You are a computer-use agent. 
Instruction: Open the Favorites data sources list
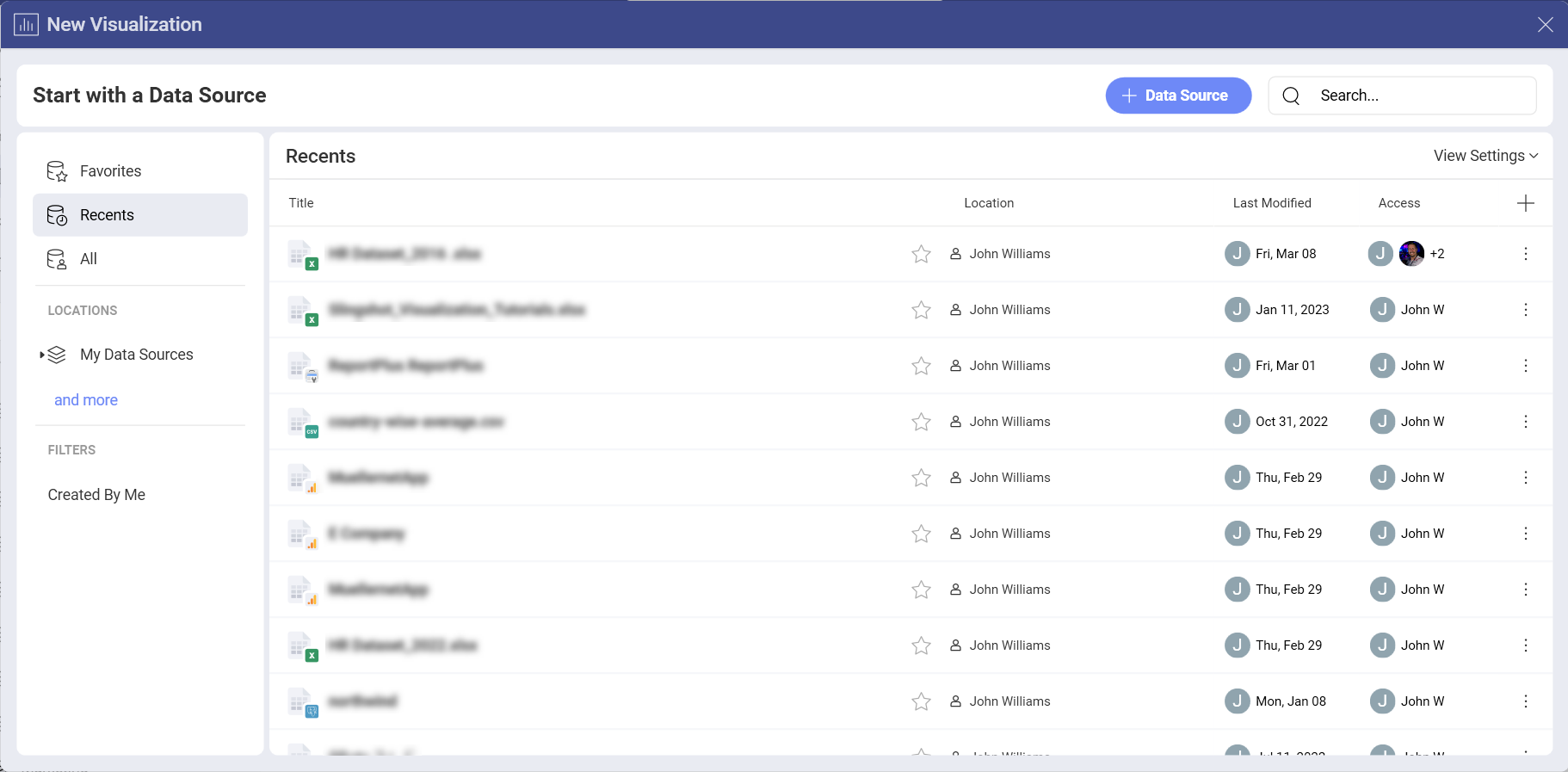click(x=139, y=171)
